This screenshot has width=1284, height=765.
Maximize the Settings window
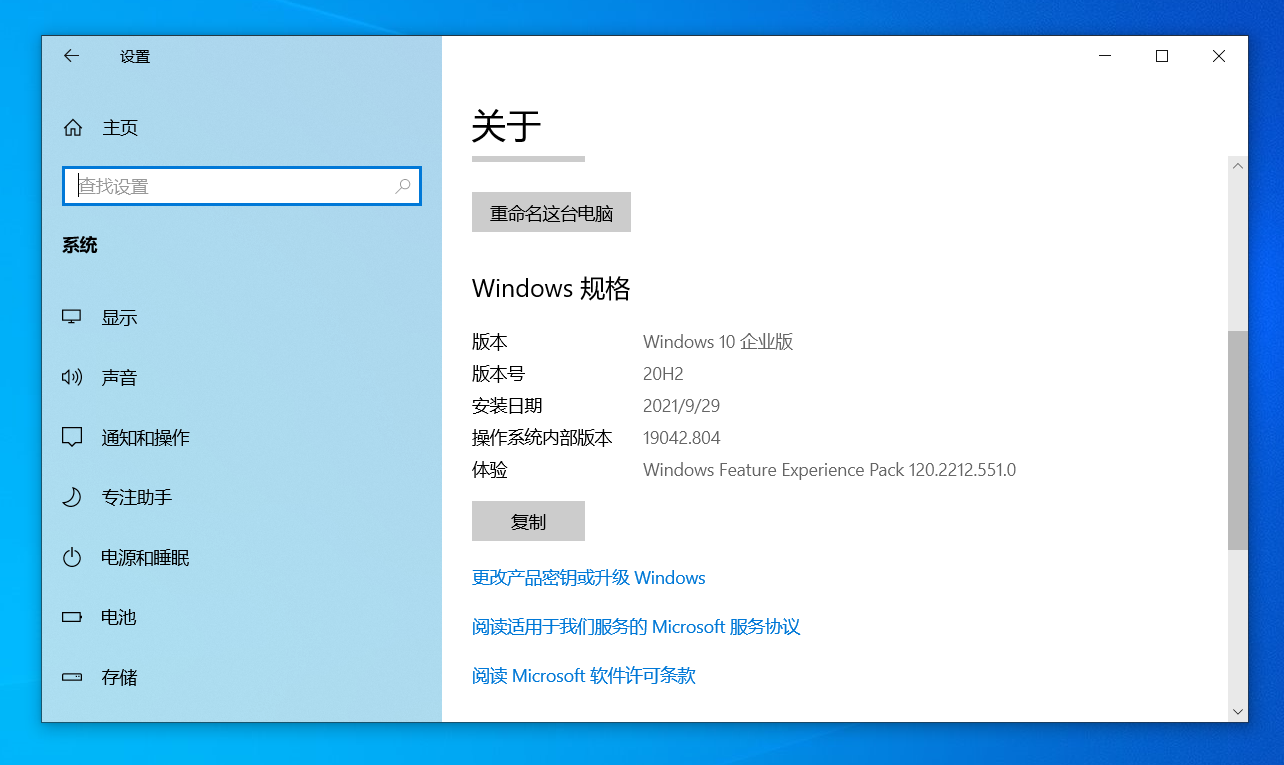point(1162,56)
